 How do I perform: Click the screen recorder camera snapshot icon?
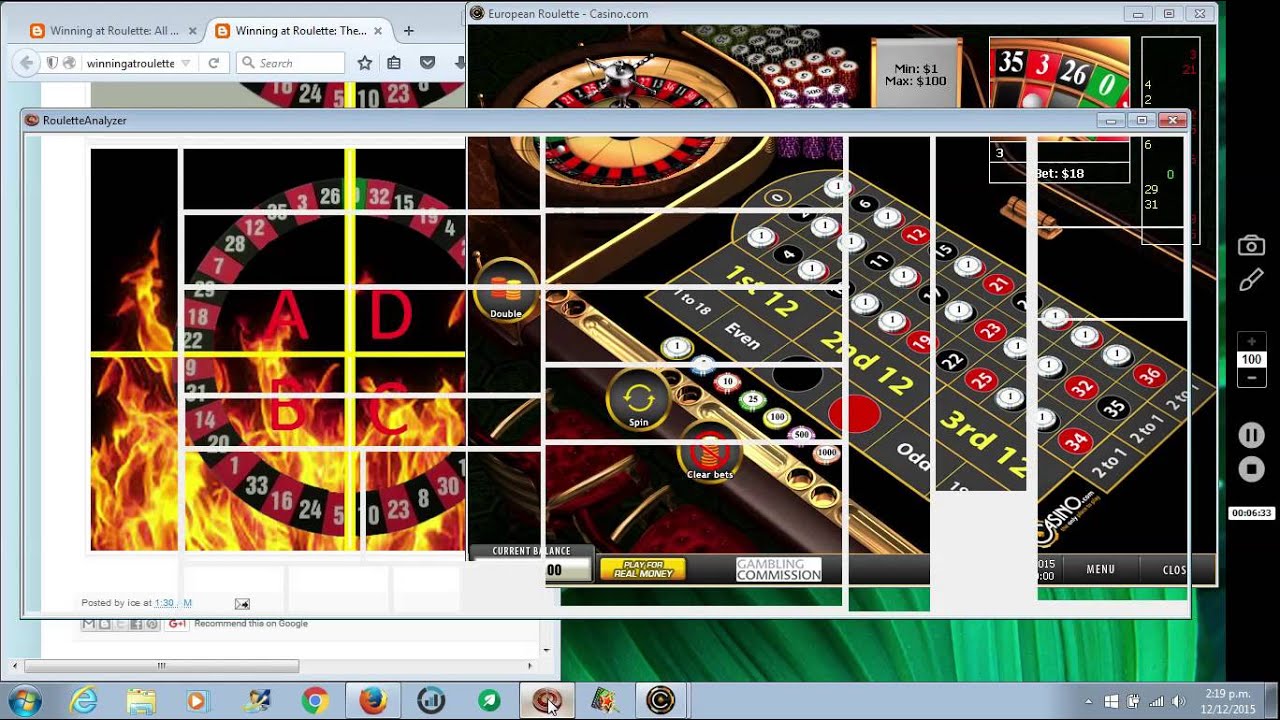coord(1251,246)
